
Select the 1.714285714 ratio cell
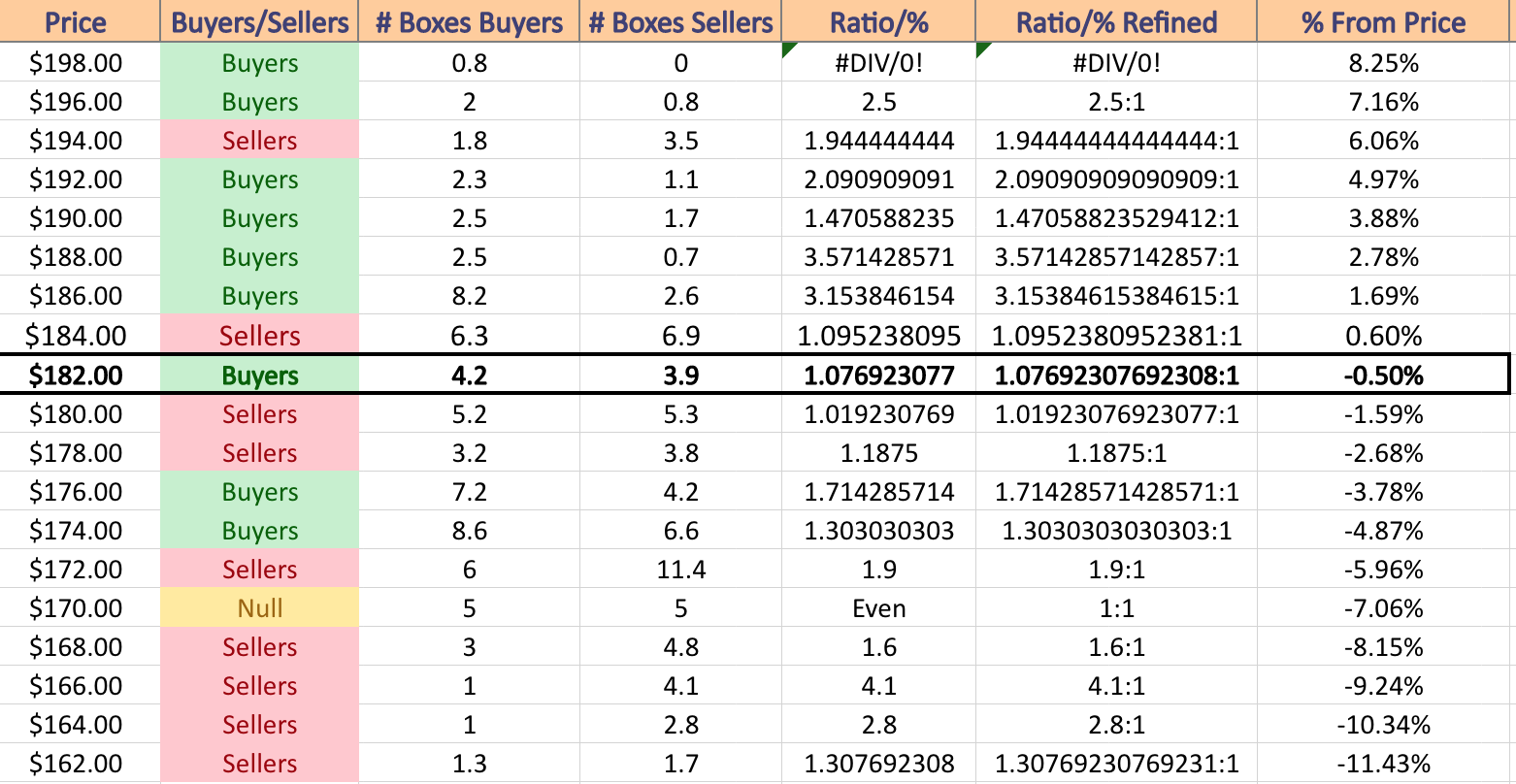[878, 492]
